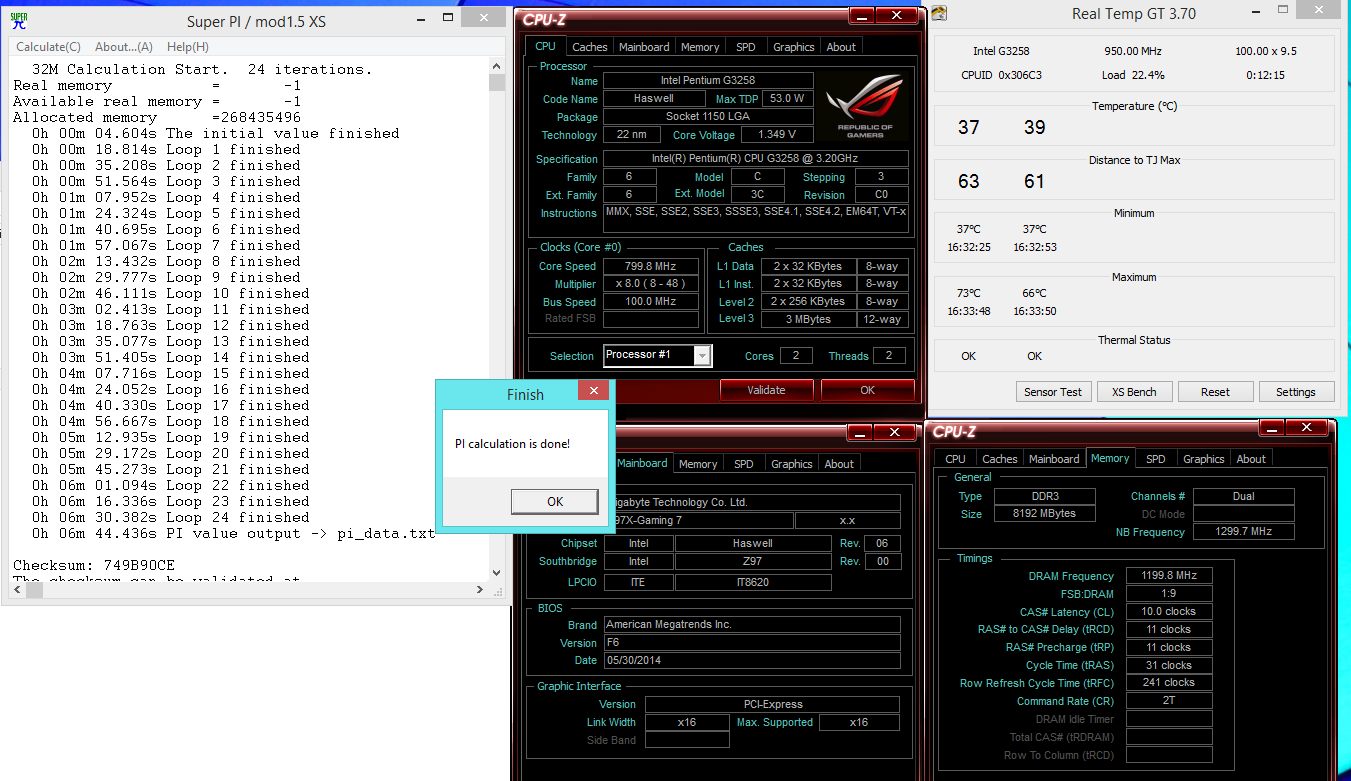Click the Maximum temperature 73°C reading
Screen dimensions: 1351x781
click(969, 293)
